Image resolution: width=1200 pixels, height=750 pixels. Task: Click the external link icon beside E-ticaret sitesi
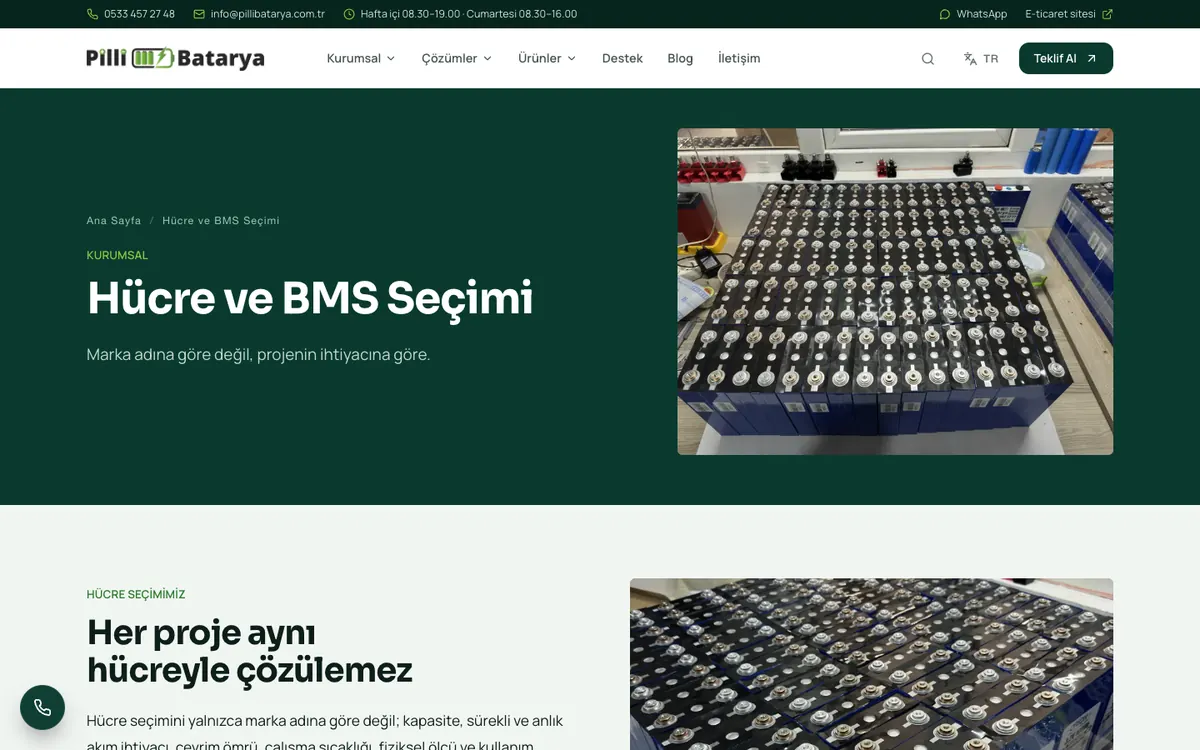click(x=1107, y=14)
